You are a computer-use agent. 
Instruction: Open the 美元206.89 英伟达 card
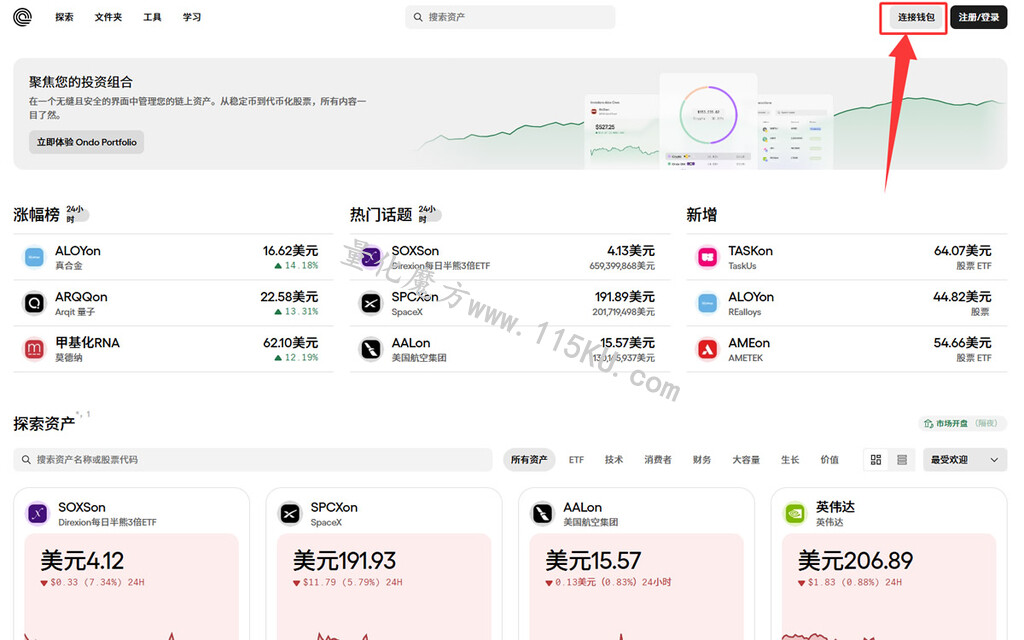pyautogui.click(x=889, y=564)
